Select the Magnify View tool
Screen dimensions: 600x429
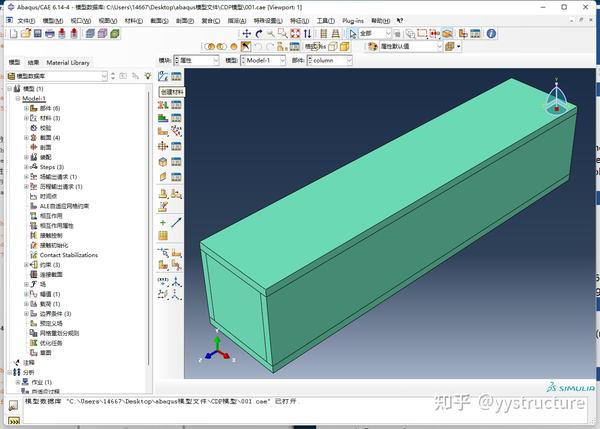click(271, 34)
